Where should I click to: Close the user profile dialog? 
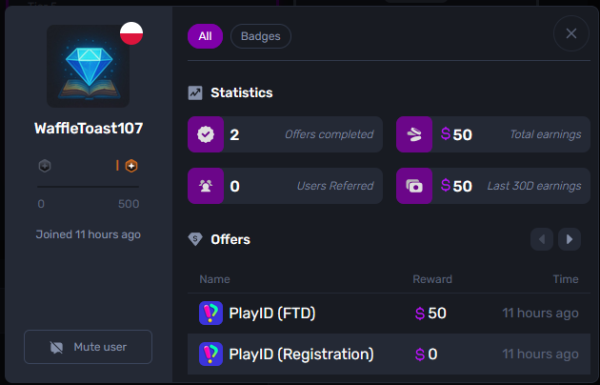click(x=571, y=34)
